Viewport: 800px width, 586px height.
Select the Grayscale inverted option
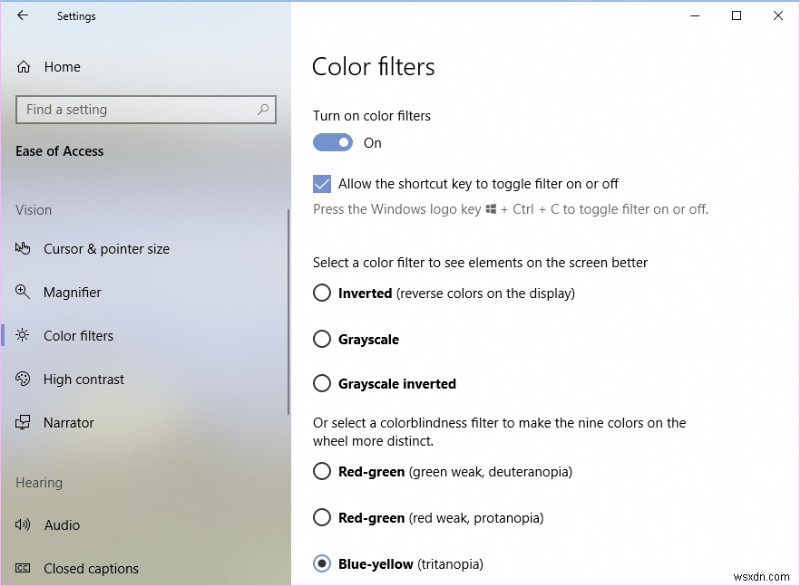pos(322,383)
